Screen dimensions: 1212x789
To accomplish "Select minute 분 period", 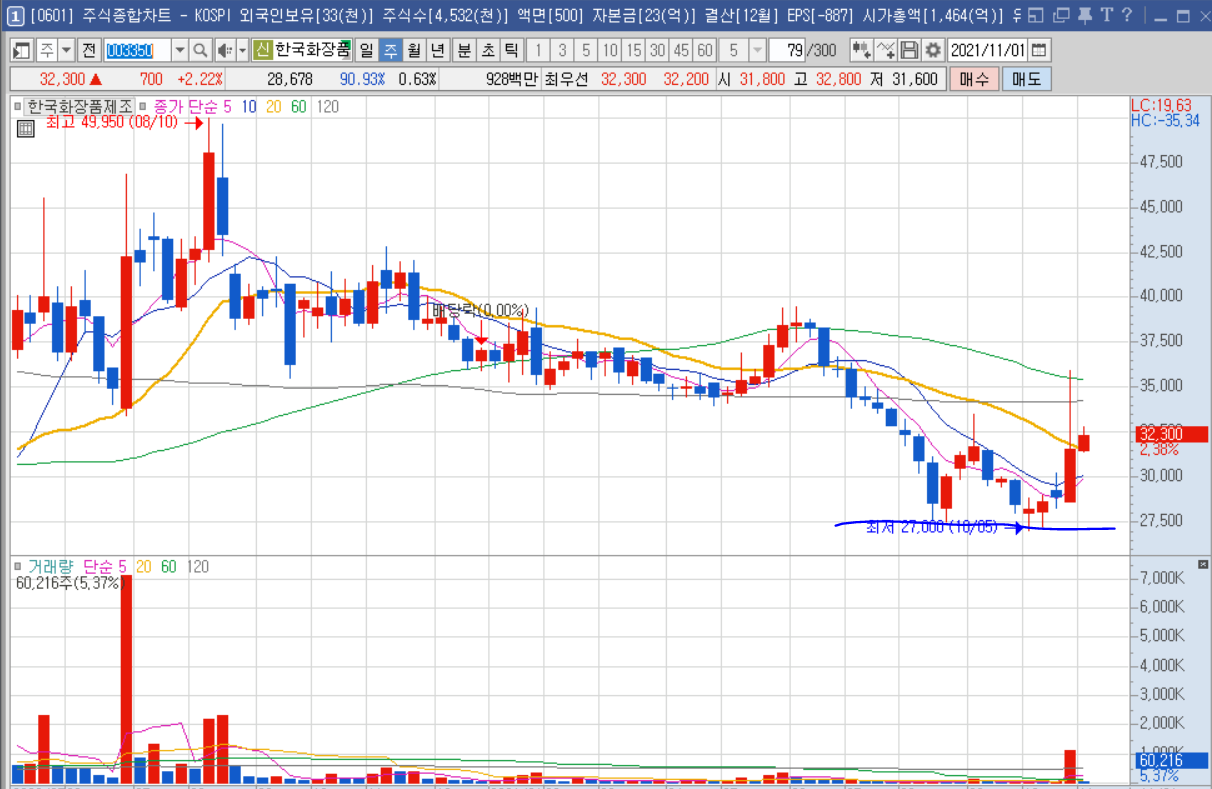I will pyautogui.click(x=464, y=50).
